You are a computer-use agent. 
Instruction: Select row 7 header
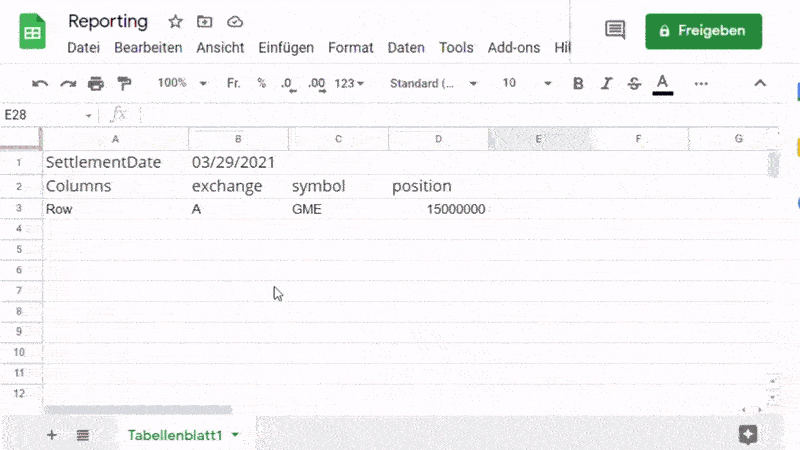[19, 290]
